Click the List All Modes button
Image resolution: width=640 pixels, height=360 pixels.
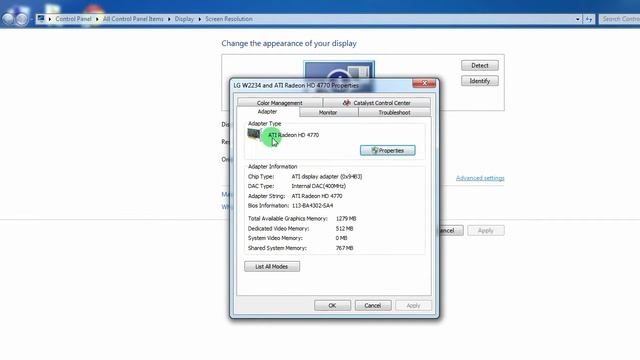click(x=272, y=267)
